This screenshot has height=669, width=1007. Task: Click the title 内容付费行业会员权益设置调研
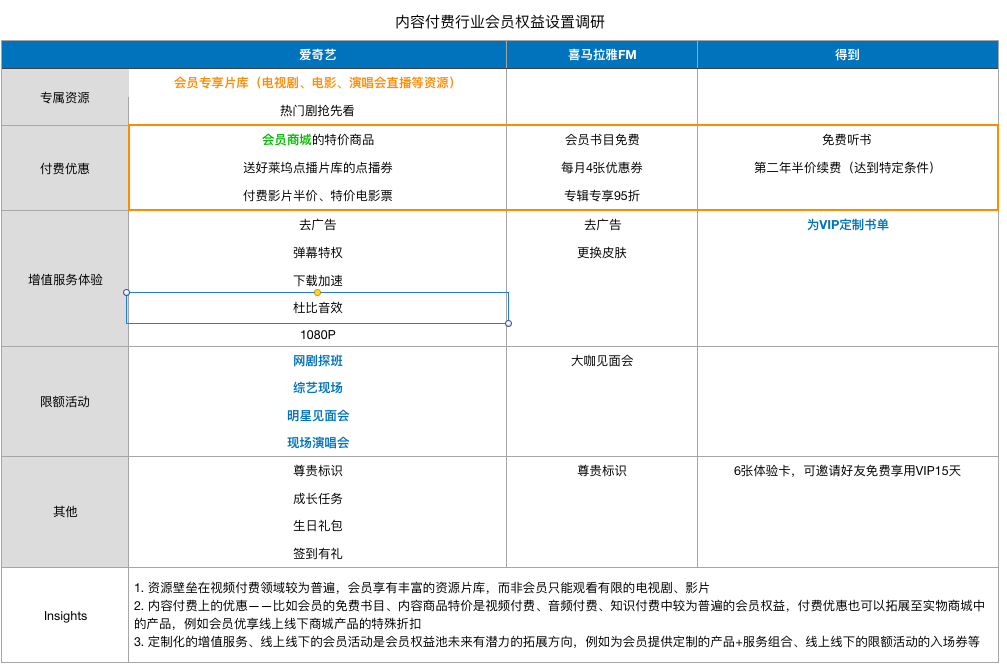(x=500, y=21)
